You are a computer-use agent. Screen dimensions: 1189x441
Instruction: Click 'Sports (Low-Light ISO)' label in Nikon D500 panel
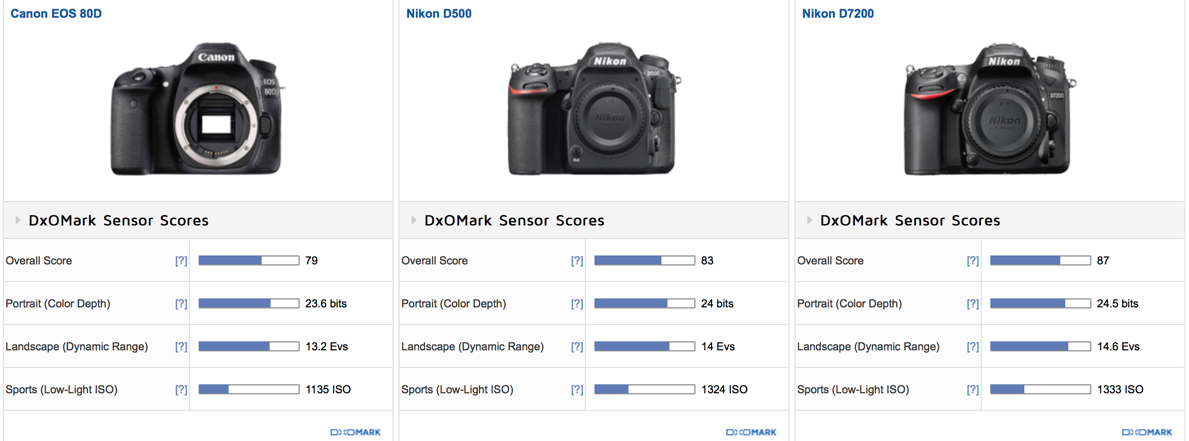click(x=457, y=390)
